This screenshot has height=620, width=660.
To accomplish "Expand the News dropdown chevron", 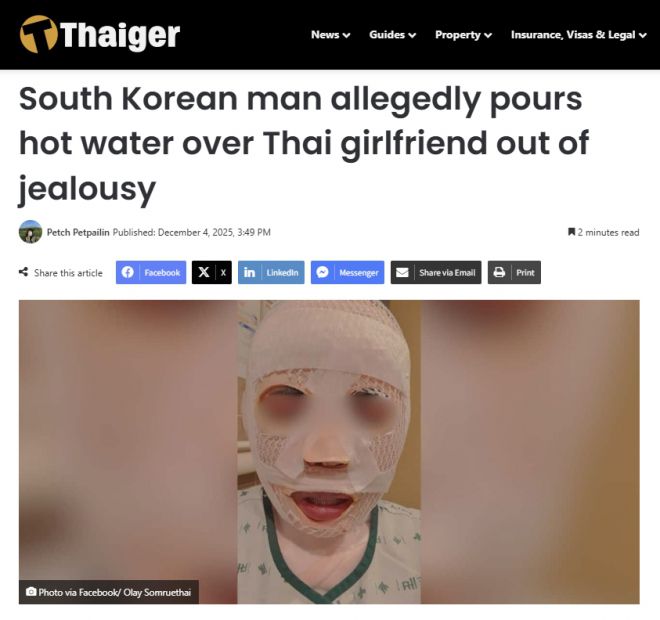I will click(347, 35).
